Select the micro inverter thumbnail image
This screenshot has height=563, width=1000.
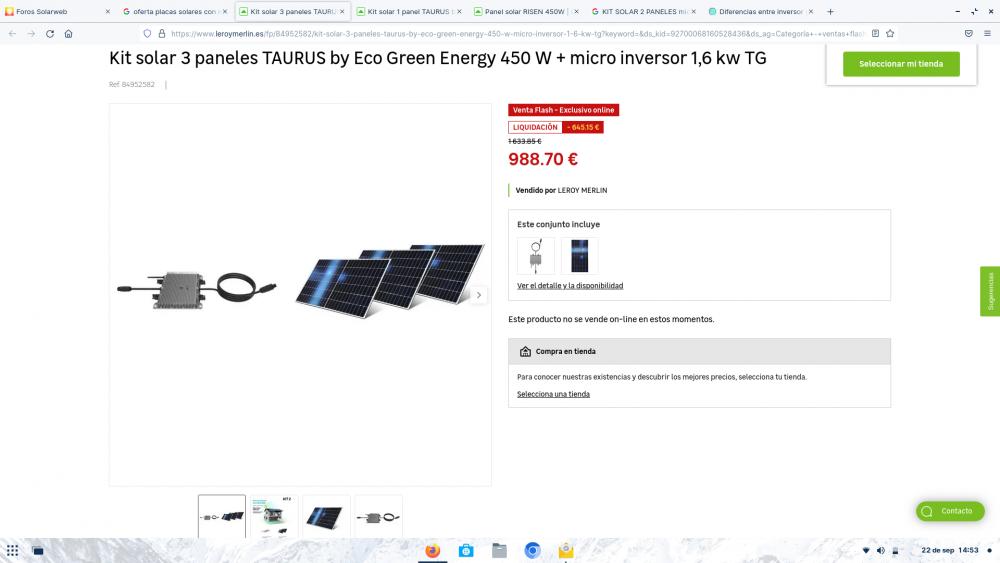[379, 516]
